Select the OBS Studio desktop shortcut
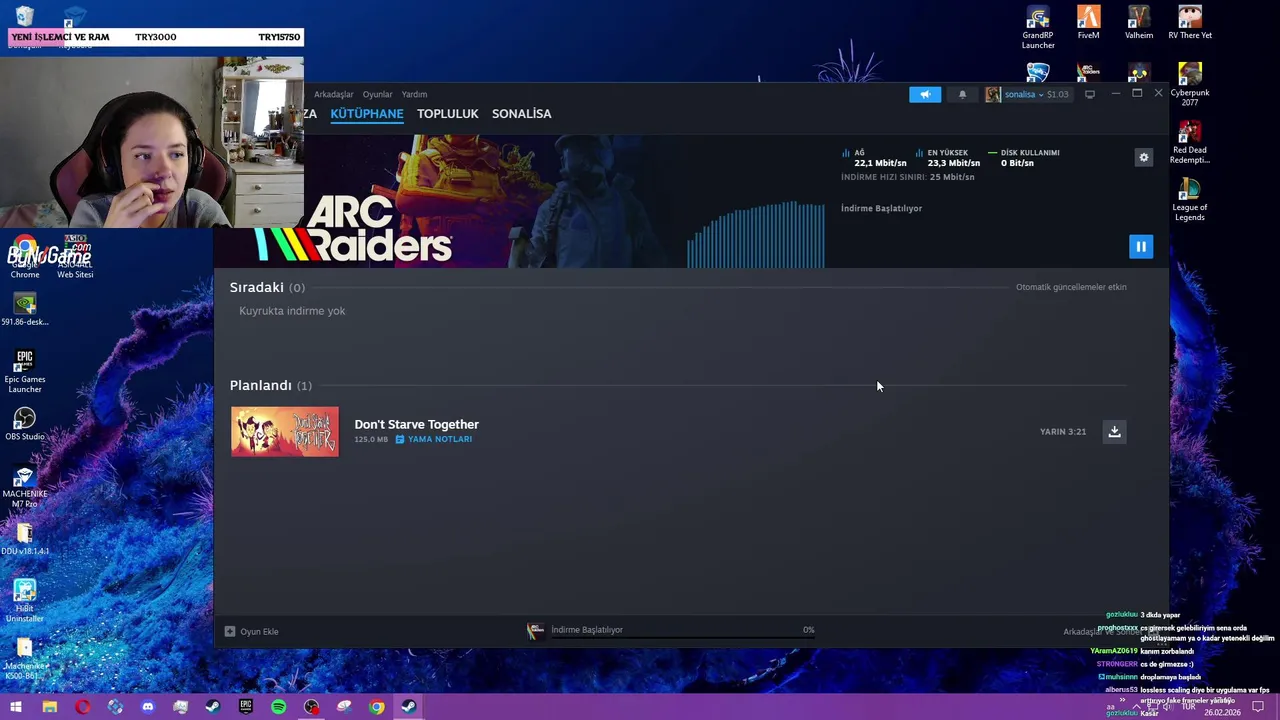This screenshot has width=1280, height=720. click(x=25, y=424)
